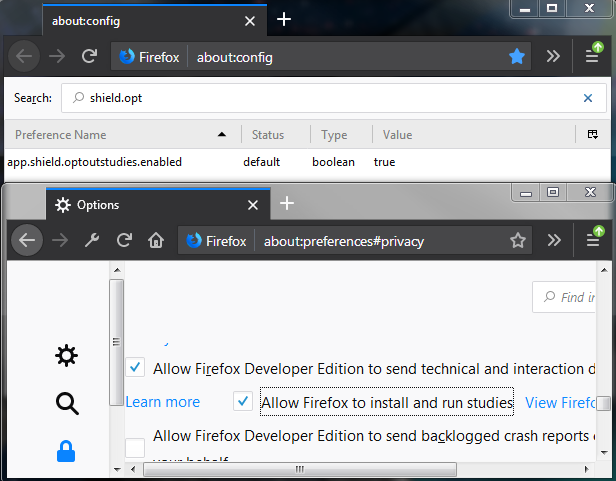Image resolution: width=616 pixels, height=481 pixels.
Task: Select the about:config tab
Action: (x=154, y=21)
